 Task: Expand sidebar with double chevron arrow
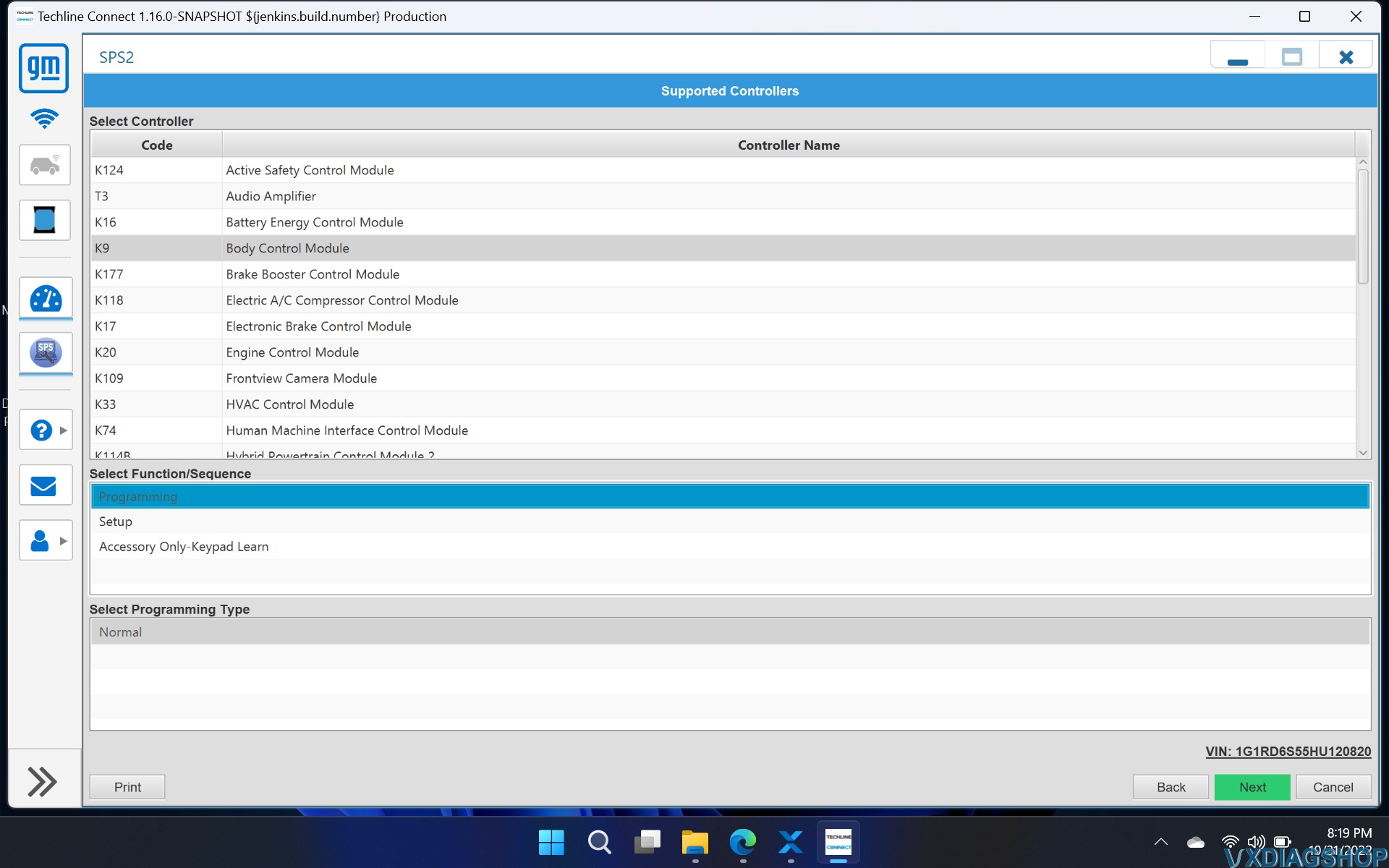(x=42, y=782)
